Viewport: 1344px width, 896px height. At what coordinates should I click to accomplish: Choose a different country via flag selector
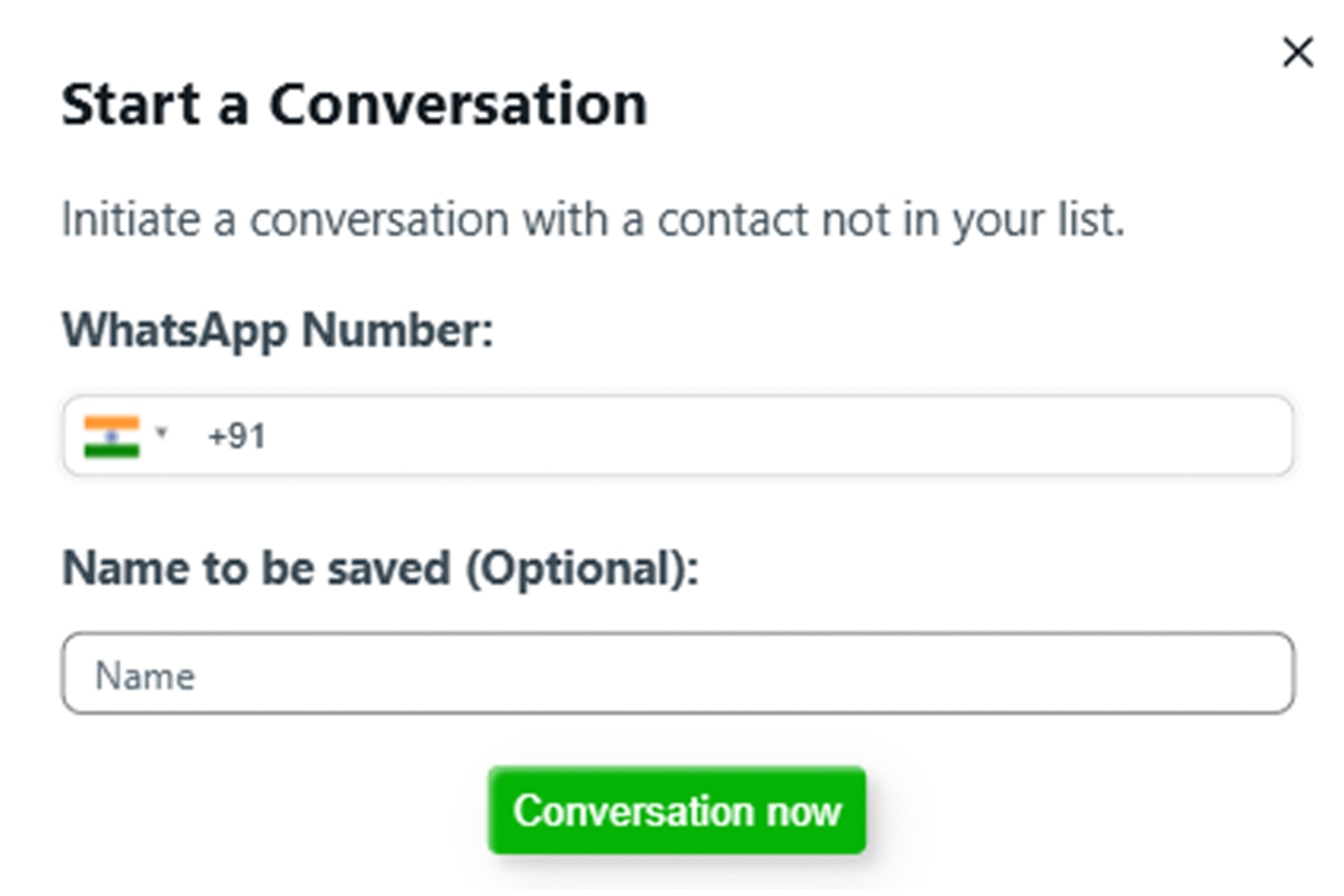pyautogui.click(x=124, y=437)
